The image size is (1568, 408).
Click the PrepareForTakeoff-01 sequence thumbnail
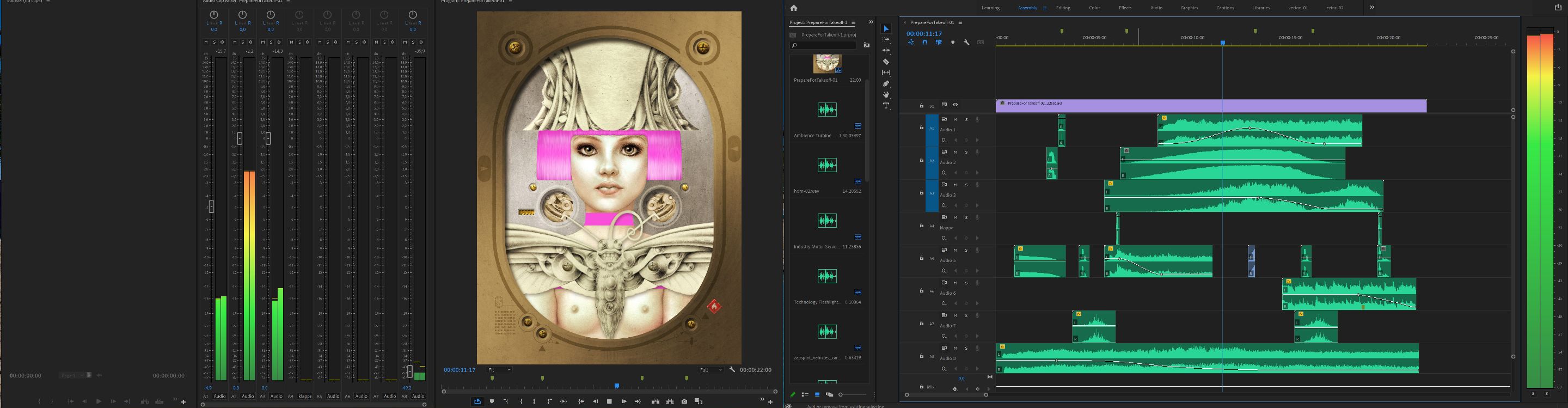click(827, 64)
